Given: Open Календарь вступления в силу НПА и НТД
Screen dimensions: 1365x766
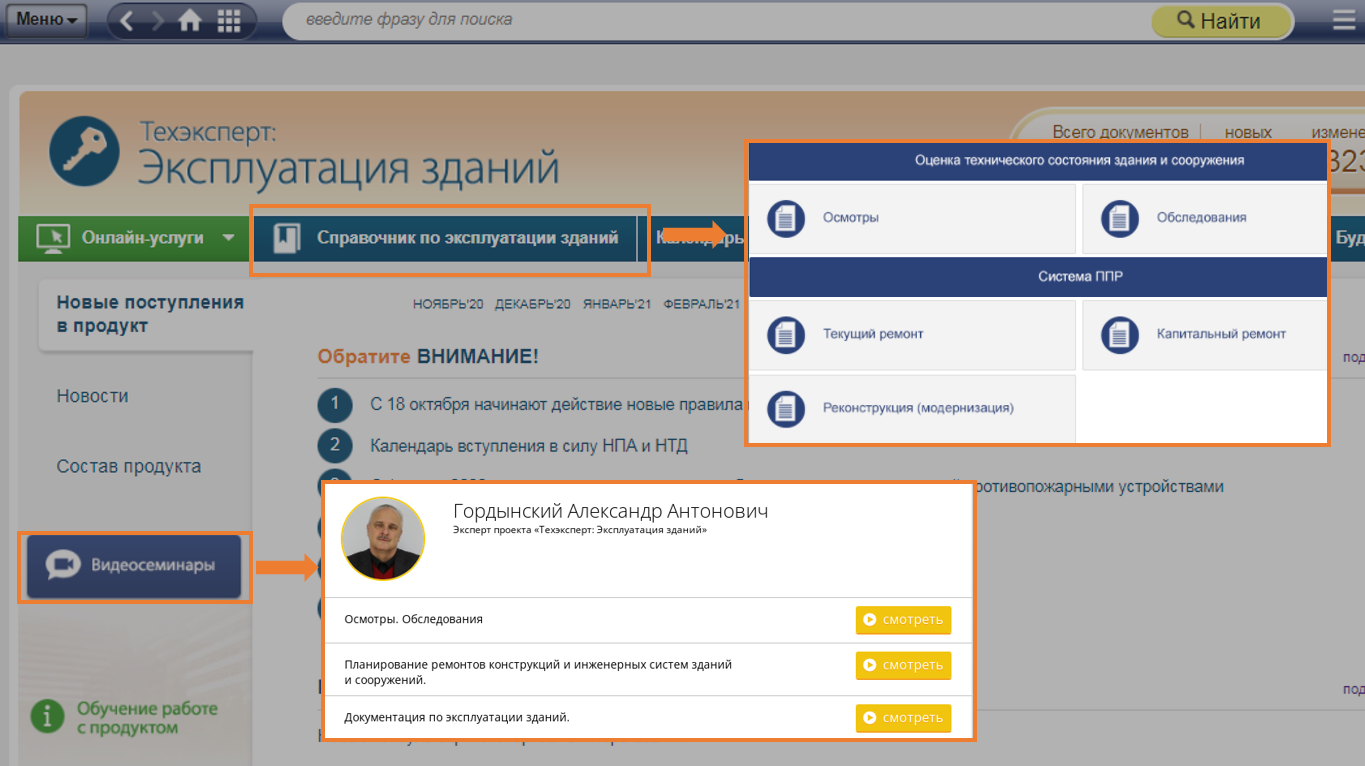Looking at the screenshot, I should [529, 445].
